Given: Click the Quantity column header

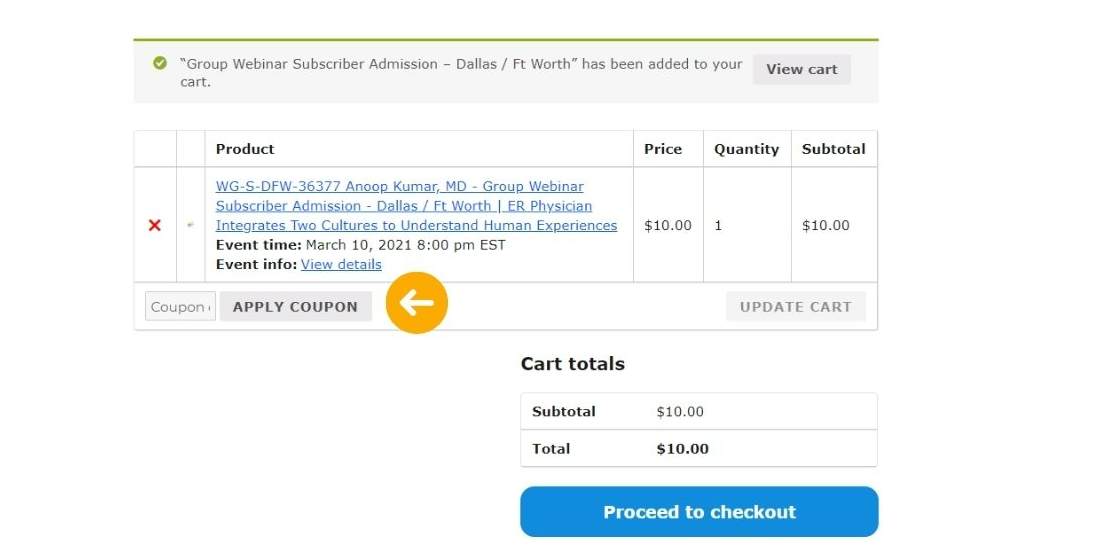Looking at the screenshot, I should [747, 149].
